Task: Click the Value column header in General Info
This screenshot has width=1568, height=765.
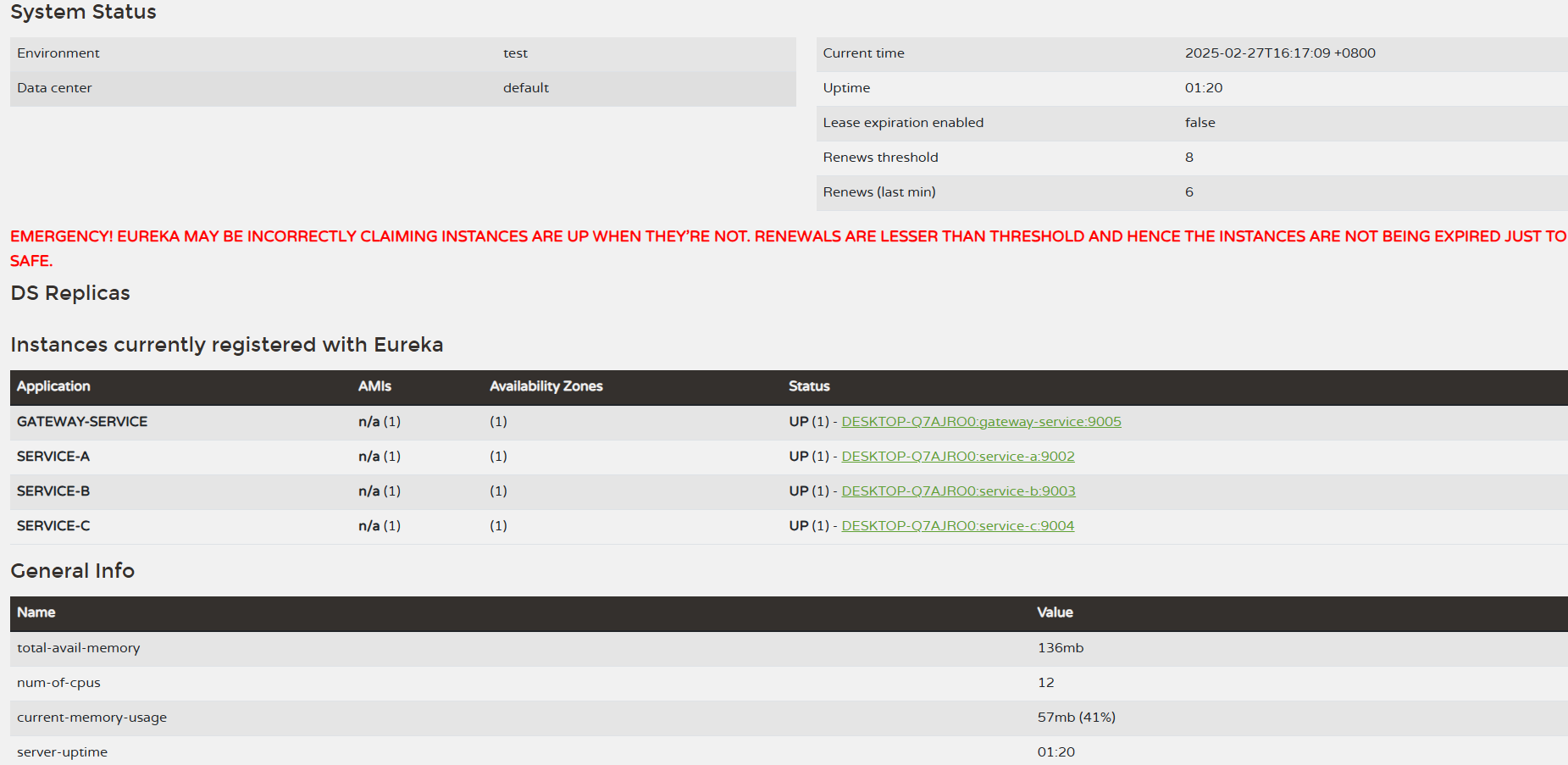Action: click(1055, 613)
